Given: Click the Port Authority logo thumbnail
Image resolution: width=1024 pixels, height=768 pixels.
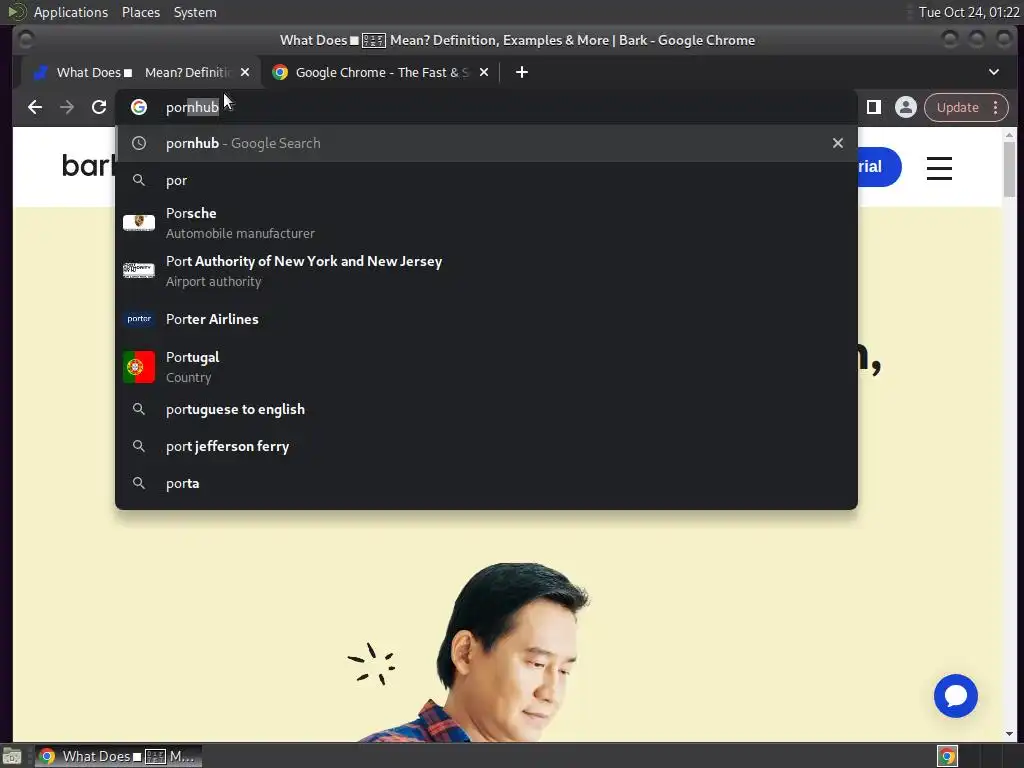Looking at the screenshot, I should tap(139, 270).
